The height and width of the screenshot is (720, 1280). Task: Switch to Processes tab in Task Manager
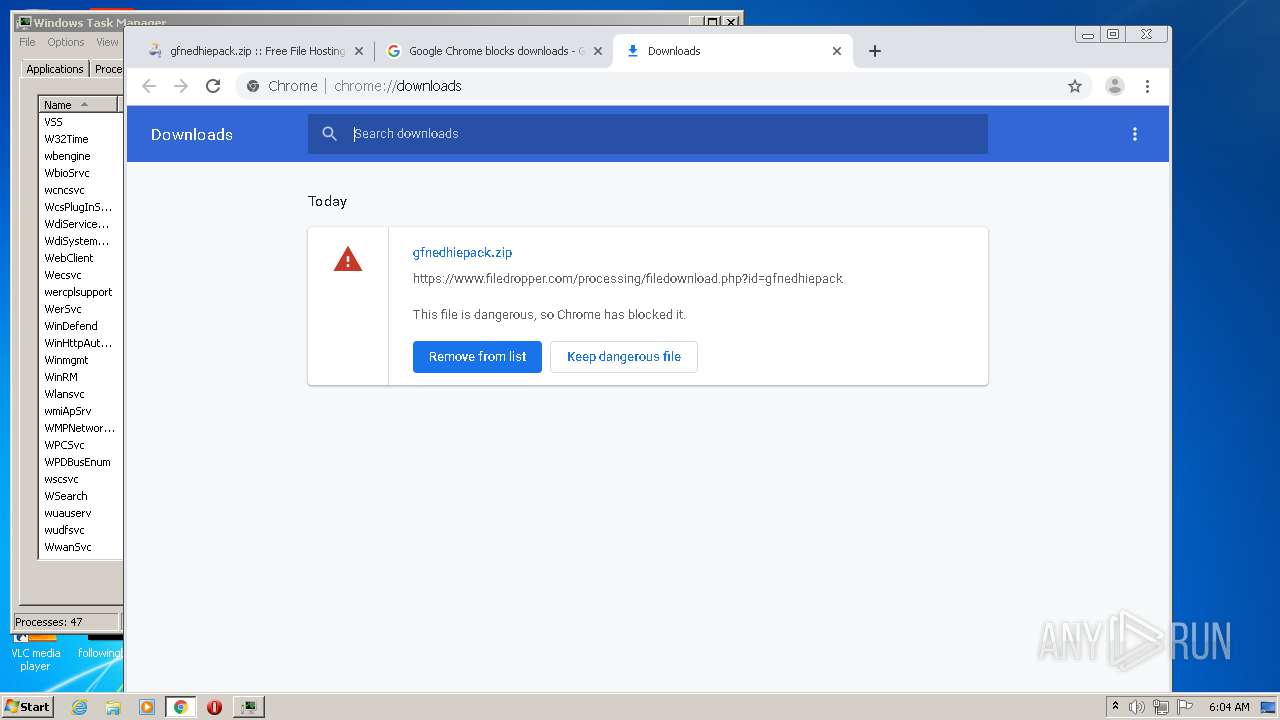(107, 69)
